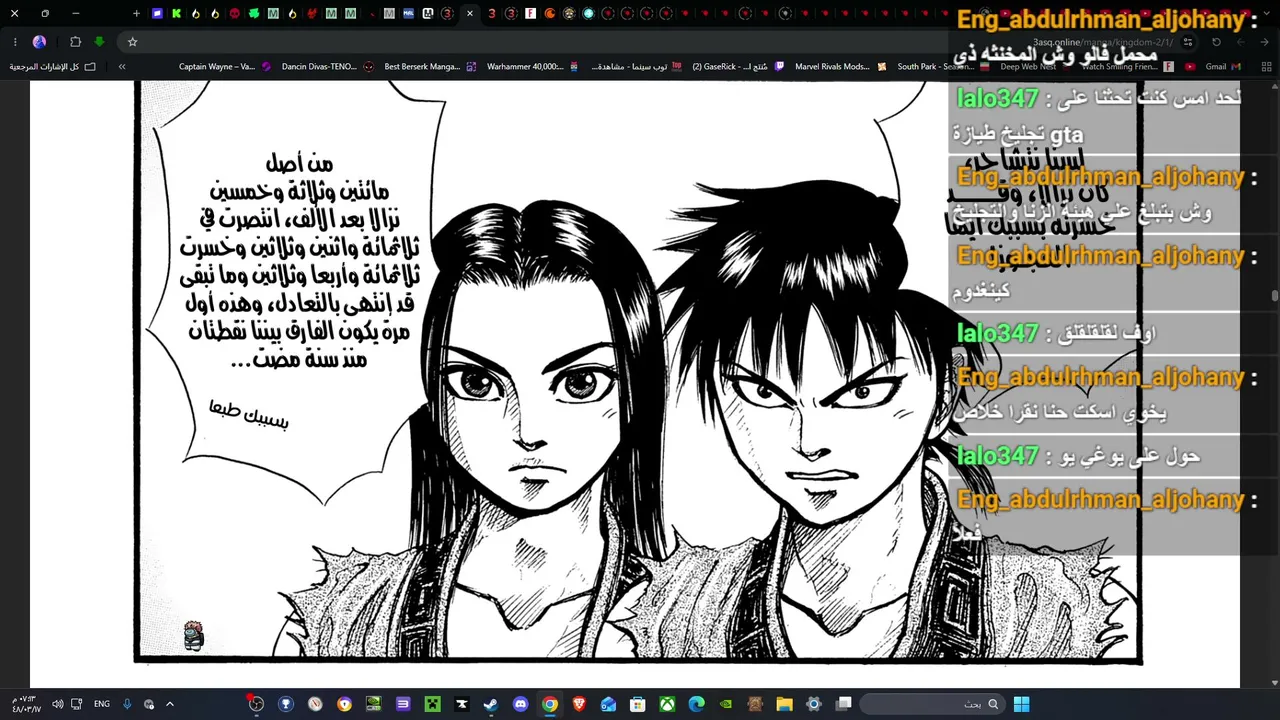The height and width of the screenshot is (720, 1280).
Task: Open the volume control in system tray
Action: [x=57, y=704]
